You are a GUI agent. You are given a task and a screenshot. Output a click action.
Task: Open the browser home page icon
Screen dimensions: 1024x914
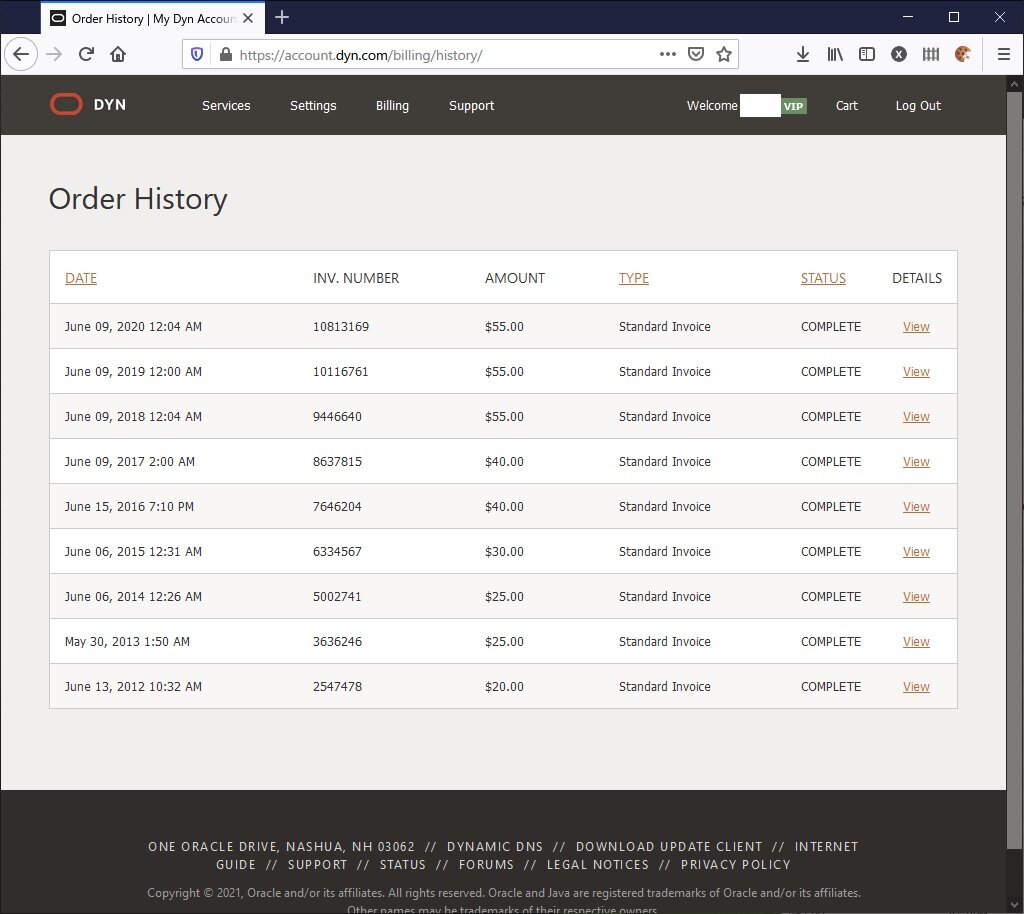[x=118, y=54]
